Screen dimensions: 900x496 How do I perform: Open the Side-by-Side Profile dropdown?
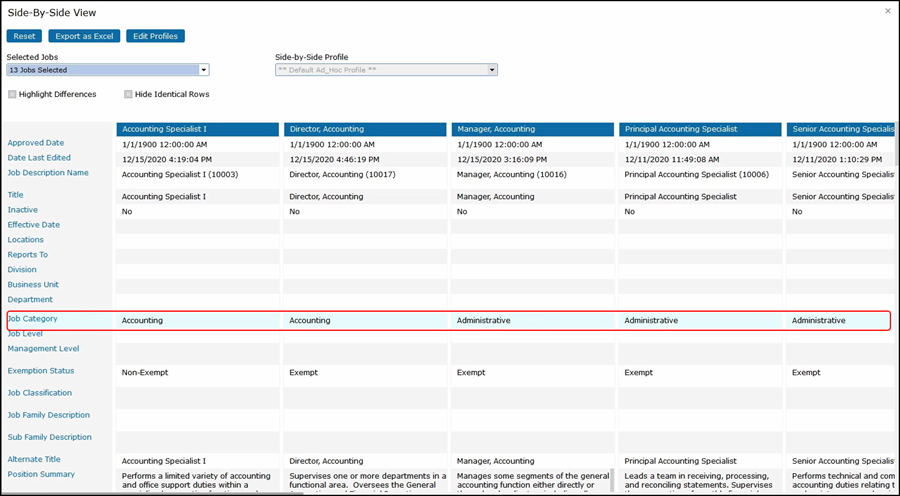(492, 70)
